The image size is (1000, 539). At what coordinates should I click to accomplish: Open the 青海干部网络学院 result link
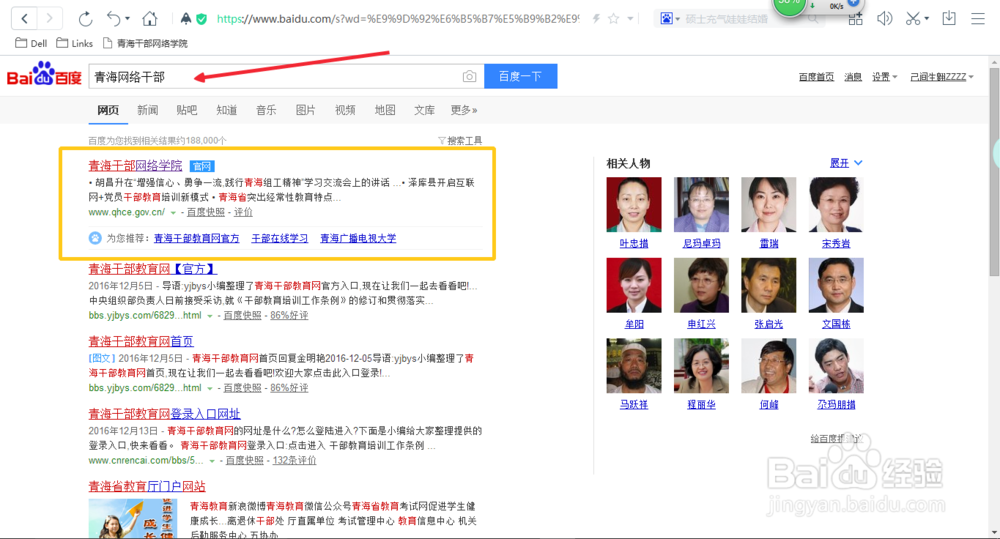[x=135, y=166]
